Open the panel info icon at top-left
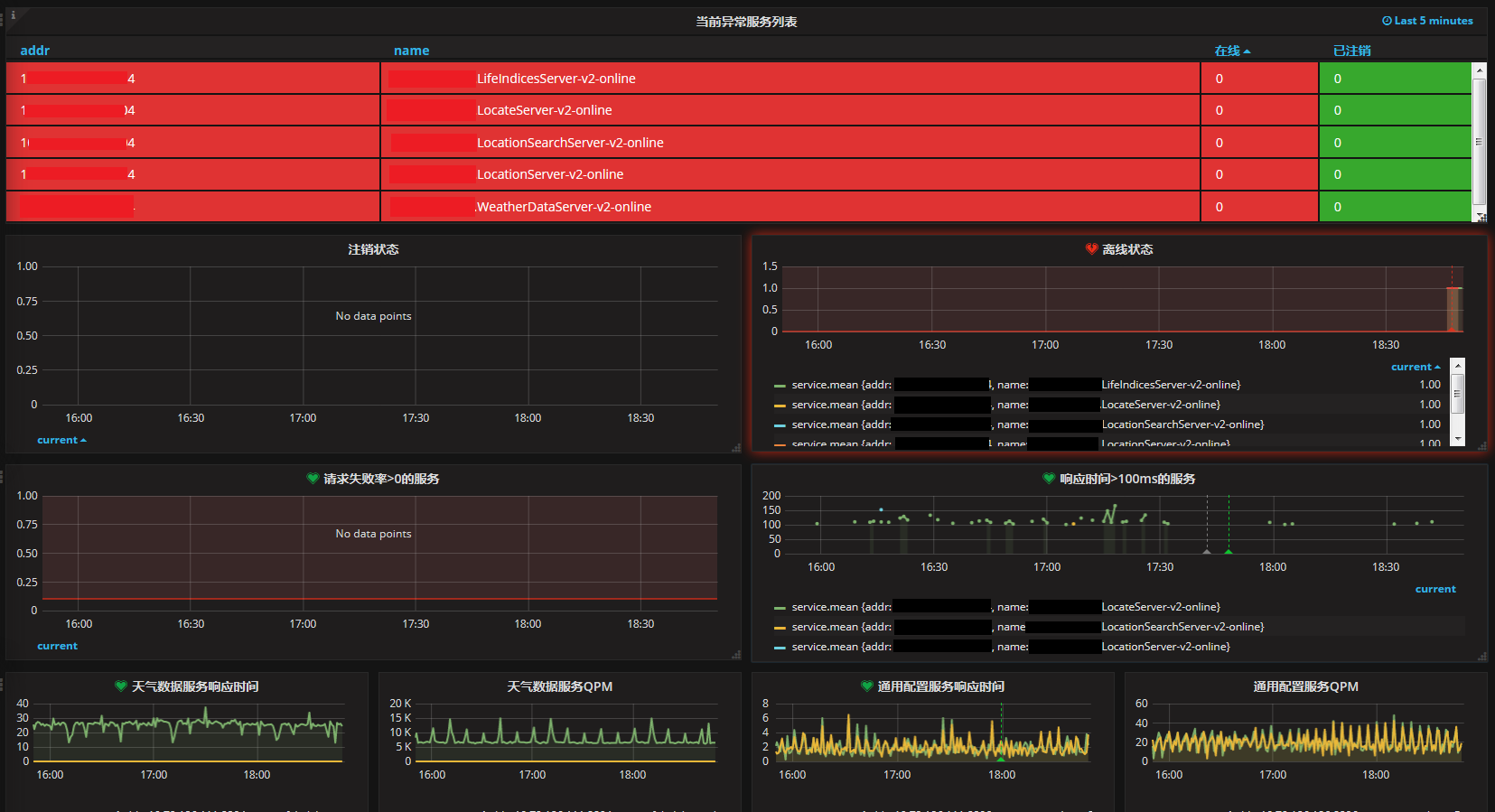 13,14
